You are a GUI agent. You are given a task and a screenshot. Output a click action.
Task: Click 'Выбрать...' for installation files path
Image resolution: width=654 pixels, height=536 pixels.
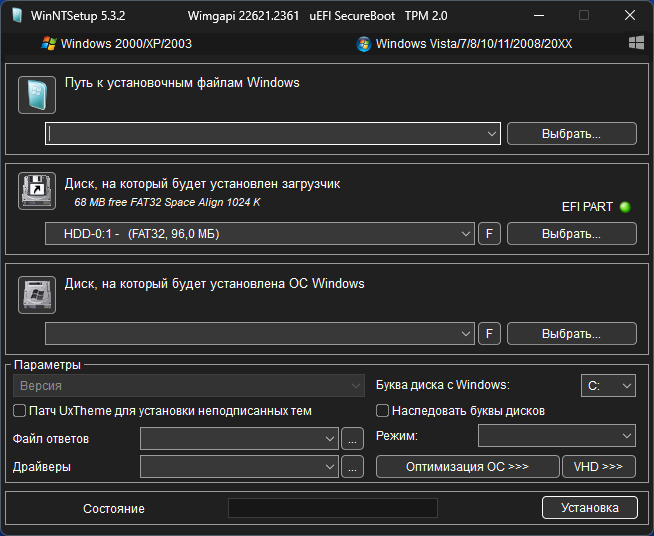[572, 134]
